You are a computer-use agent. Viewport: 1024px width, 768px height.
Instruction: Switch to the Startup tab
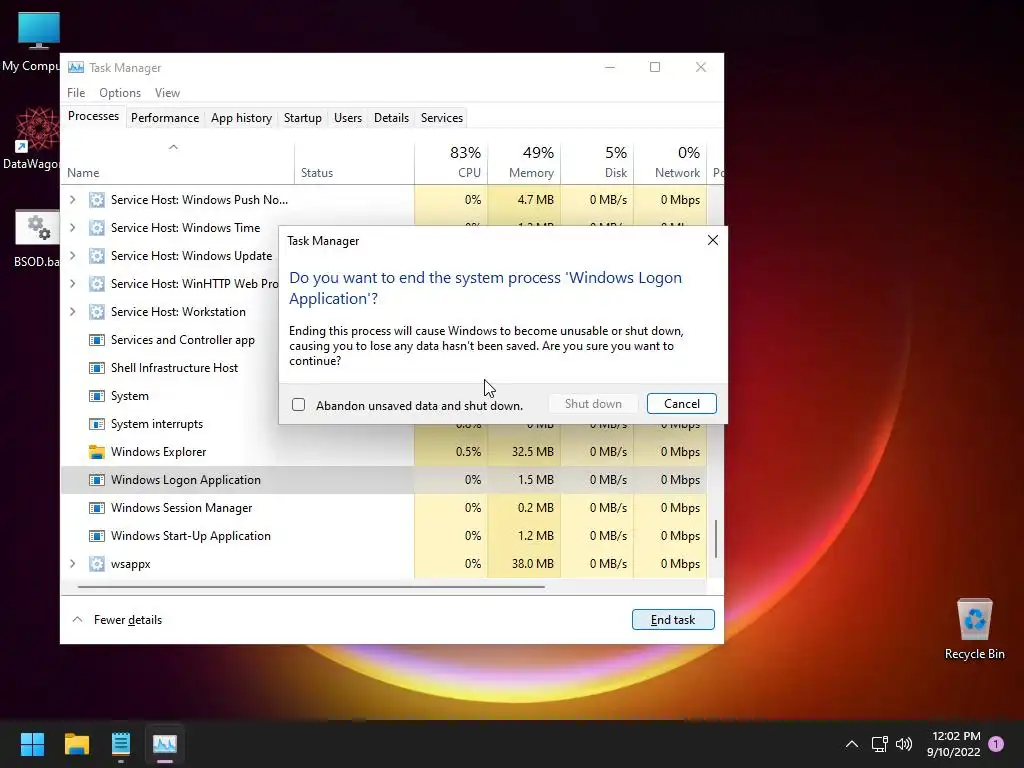click(302, 118)
